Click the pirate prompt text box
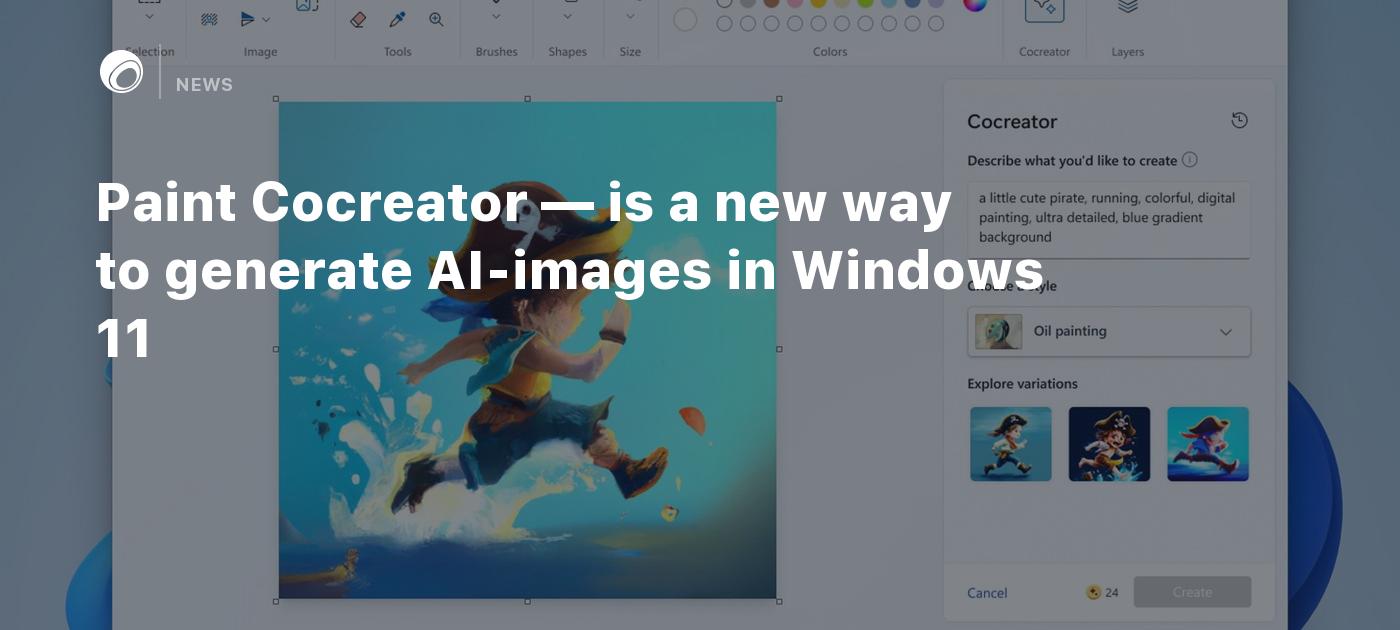This screenshot has height=630, width=1400. click(1108, 219)
